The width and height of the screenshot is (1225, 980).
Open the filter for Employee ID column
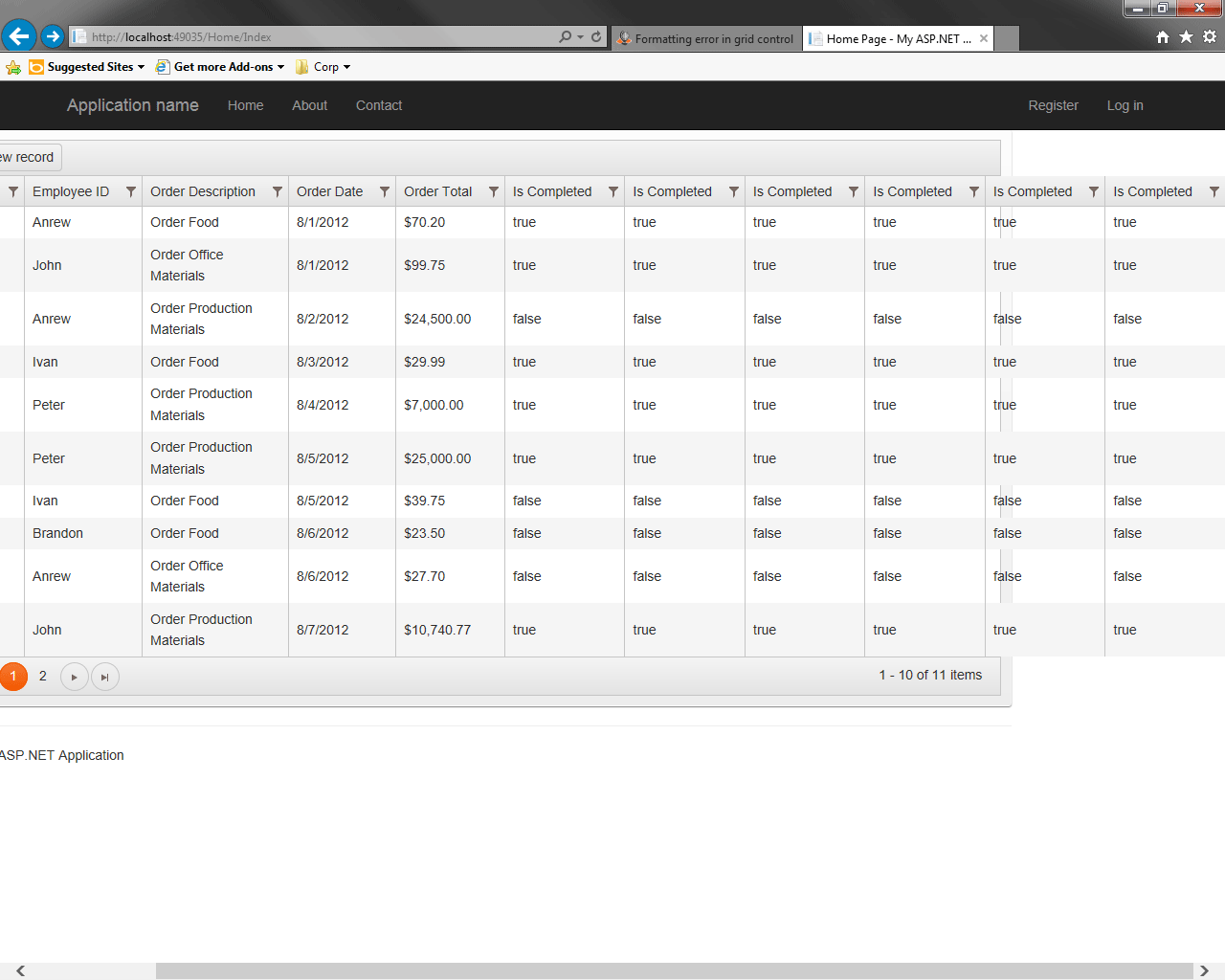(131, 191)
